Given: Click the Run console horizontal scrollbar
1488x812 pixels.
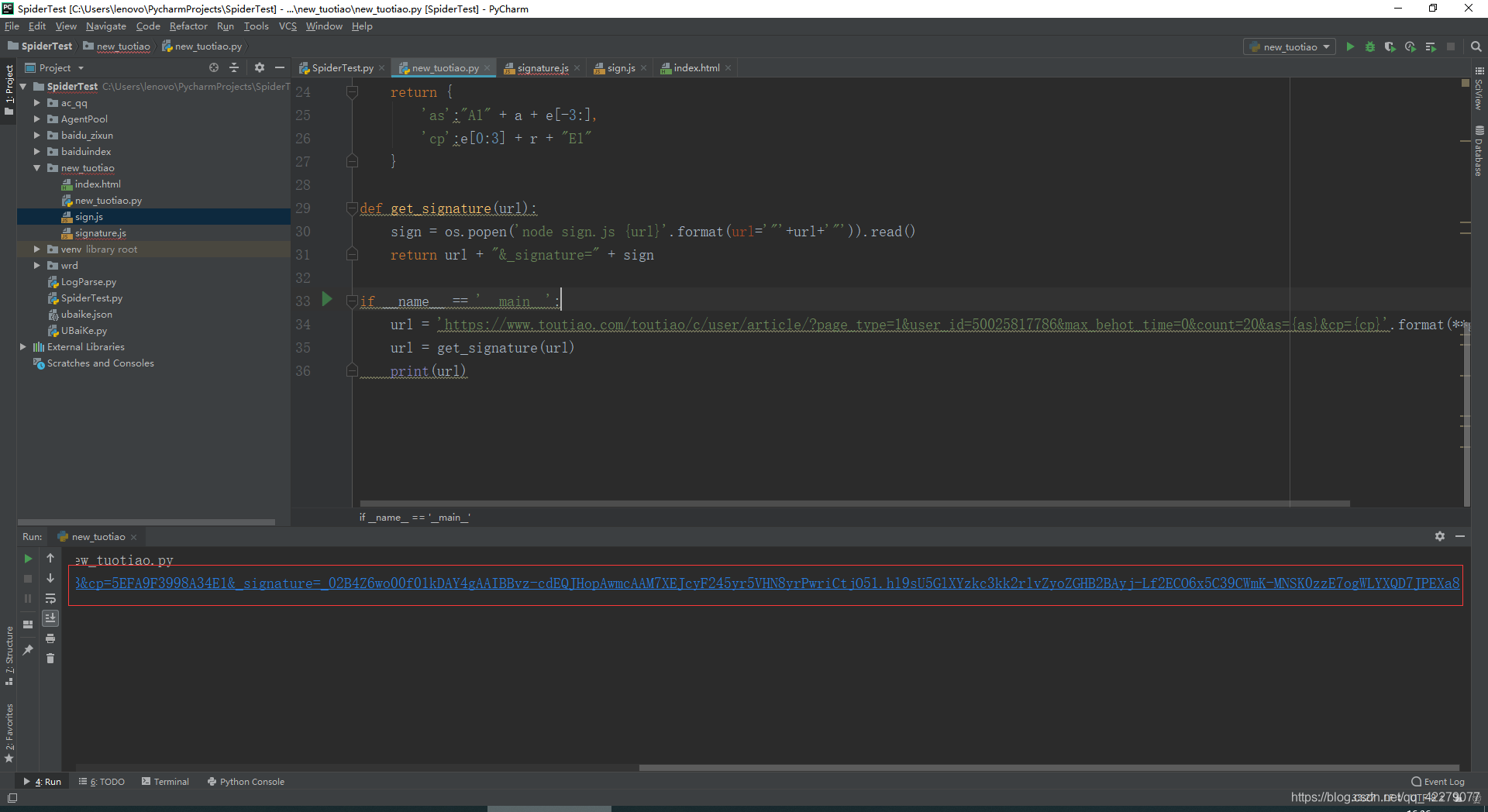Looking at the screenshot, I should point(1049,768).
